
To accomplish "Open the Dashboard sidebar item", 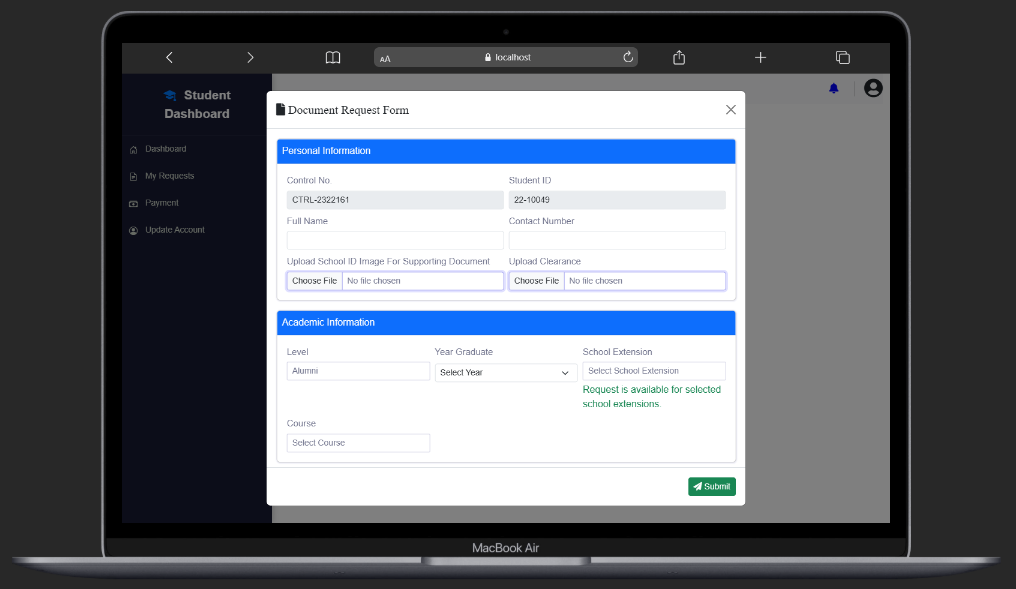I will tap(165, 149).
